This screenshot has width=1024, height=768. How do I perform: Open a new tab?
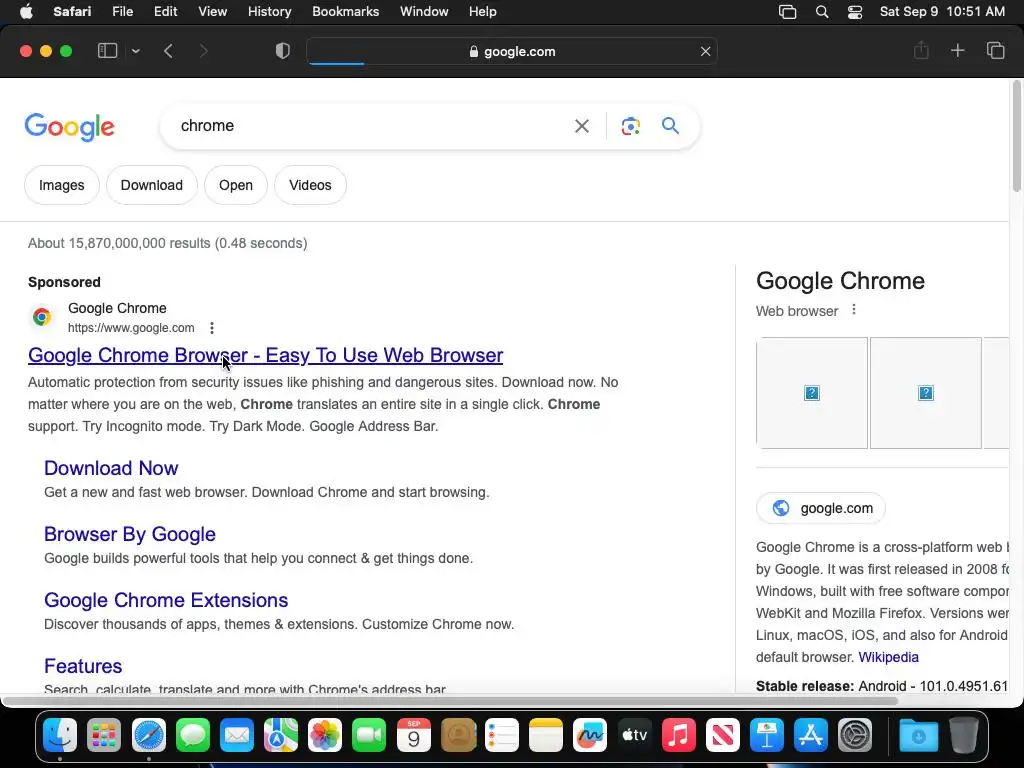957,50
